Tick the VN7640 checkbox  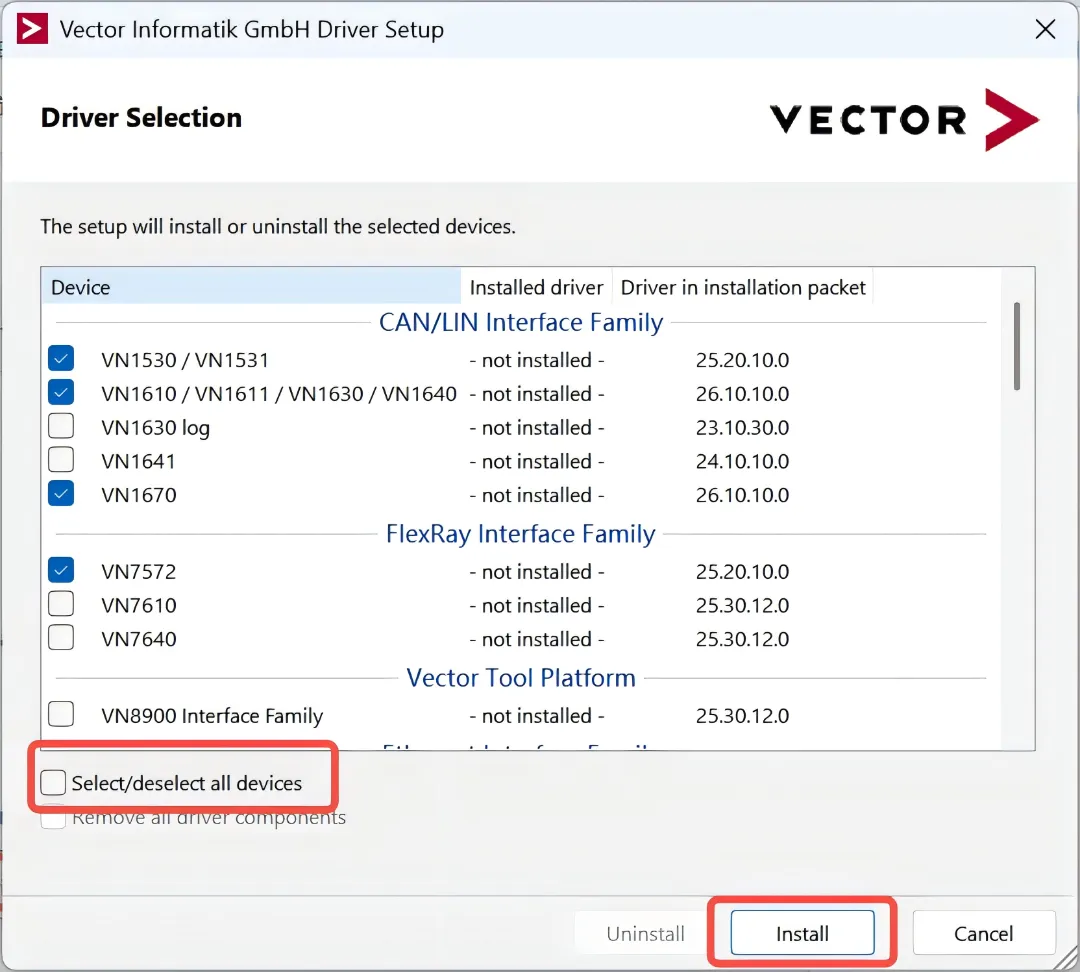click(61, 637)
